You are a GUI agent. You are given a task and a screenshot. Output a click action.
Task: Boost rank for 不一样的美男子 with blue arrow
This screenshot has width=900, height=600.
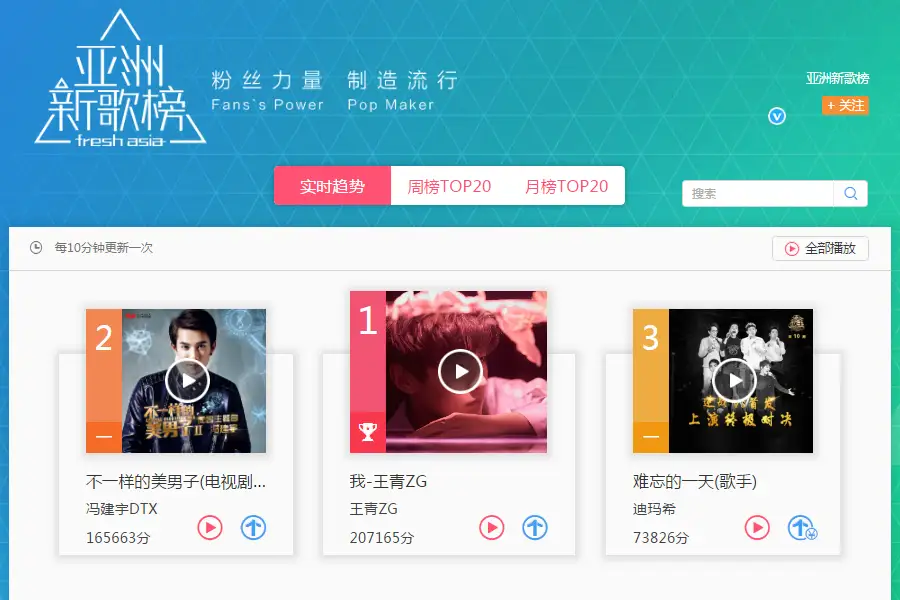pyautogui.click(x=253, y=528)
